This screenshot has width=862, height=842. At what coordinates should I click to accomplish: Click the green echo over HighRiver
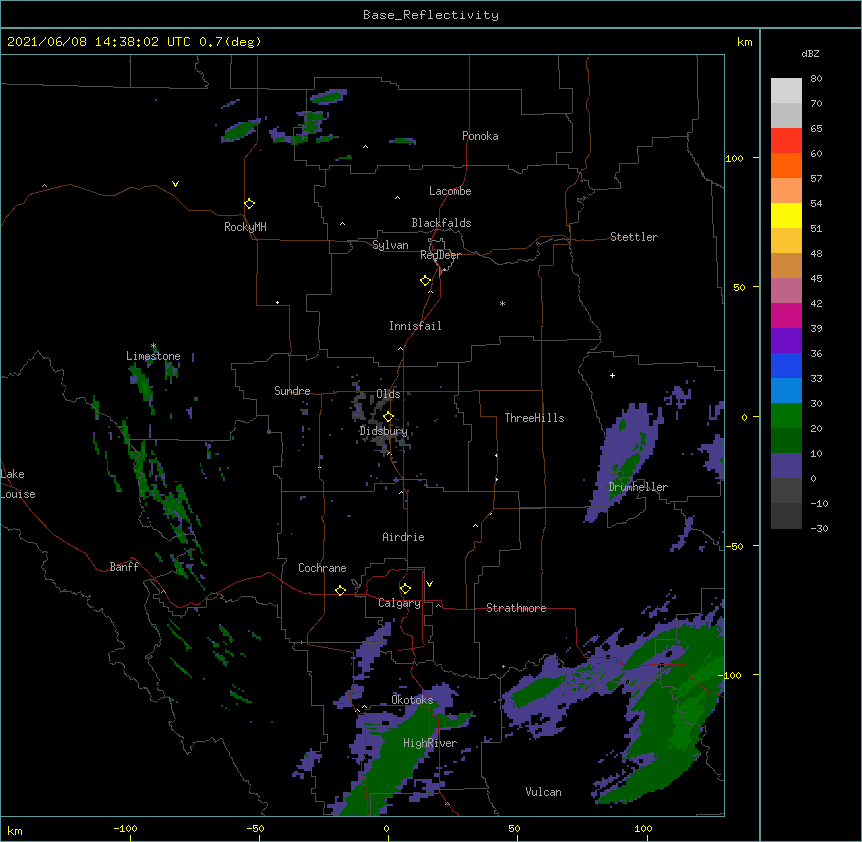[x=396, y=758]
